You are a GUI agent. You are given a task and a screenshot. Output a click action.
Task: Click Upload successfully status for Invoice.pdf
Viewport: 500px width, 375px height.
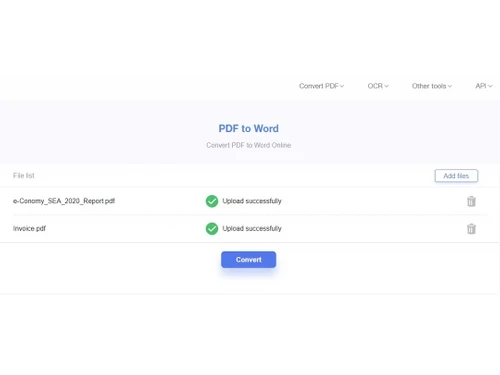point(252,229)
